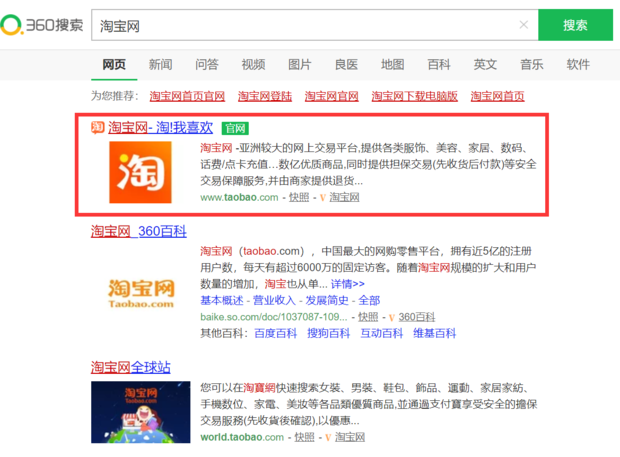Click the orange 淘 logo thumbnail
The width and height of the screenshot is (620, 457).
[x=140, y=172]
